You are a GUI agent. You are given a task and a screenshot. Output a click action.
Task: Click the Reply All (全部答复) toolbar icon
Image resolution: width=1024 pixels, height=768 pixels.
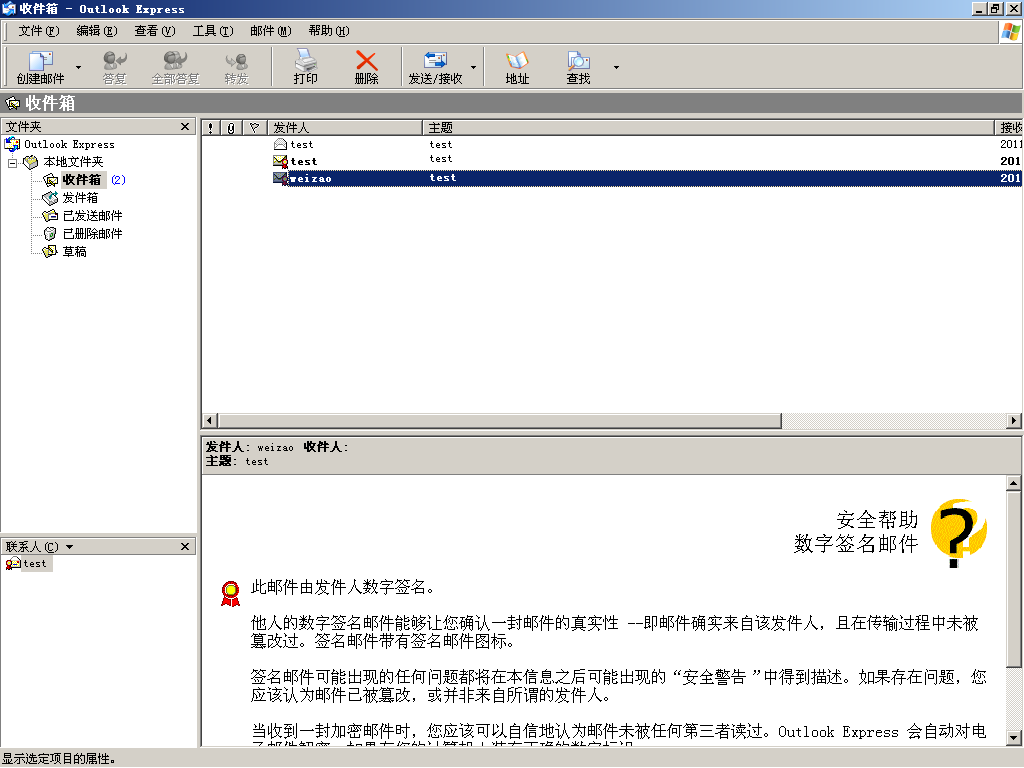coord(175,66)
